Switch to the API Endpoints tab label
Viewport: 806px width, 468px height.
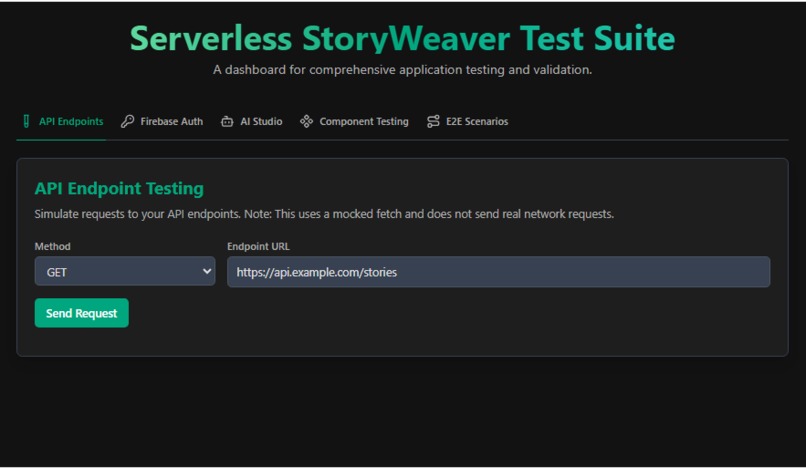[71, 121]
